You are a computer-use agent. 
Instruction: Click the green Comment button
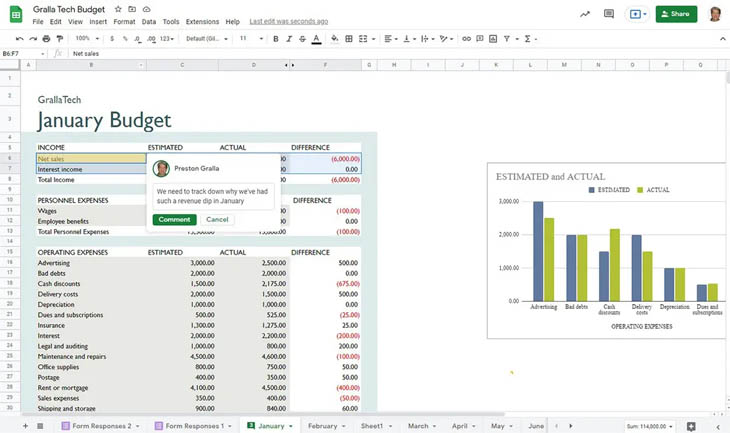(x=174, y=219)
